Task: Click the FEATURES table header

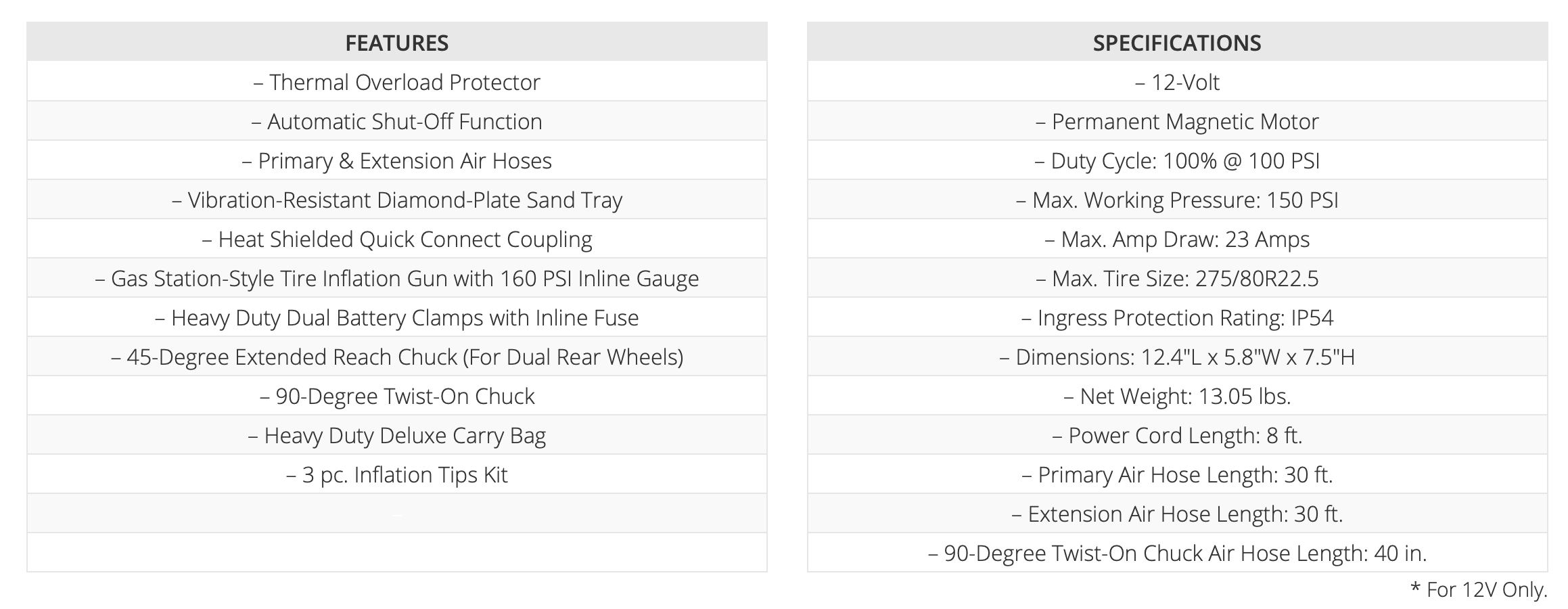Action: pyautogui.click(x=396, y=43)
